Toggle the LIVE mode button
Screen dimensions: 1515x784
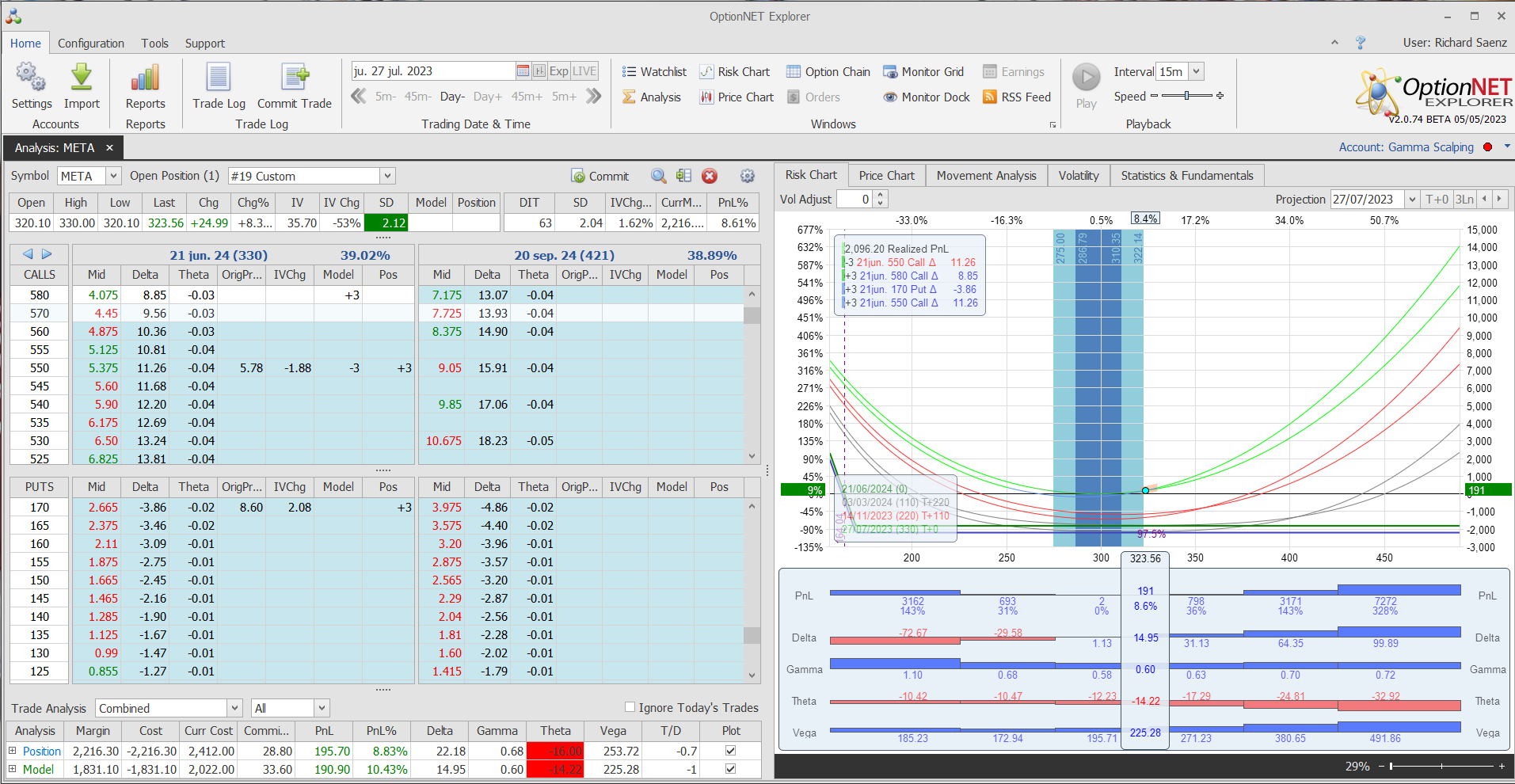click(x=584, y=71)
